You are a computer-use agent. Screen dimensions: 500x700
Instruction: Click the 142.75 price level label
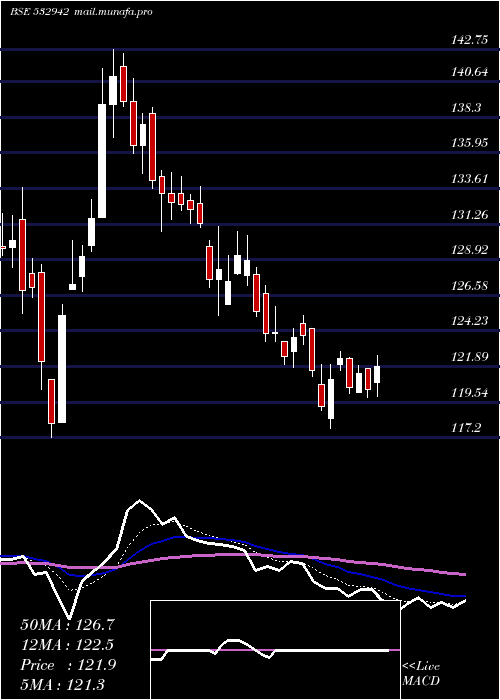pos(470,40)
